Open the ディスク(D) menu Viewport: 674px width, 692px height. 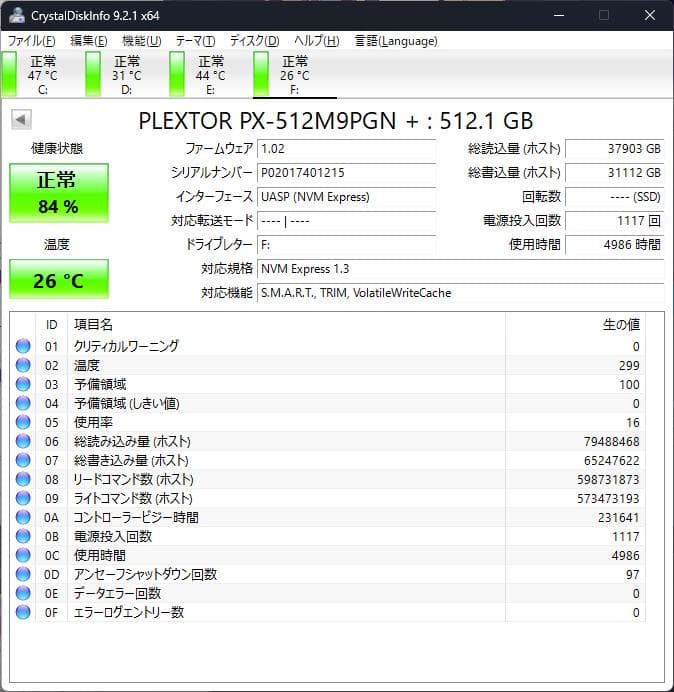255,41
